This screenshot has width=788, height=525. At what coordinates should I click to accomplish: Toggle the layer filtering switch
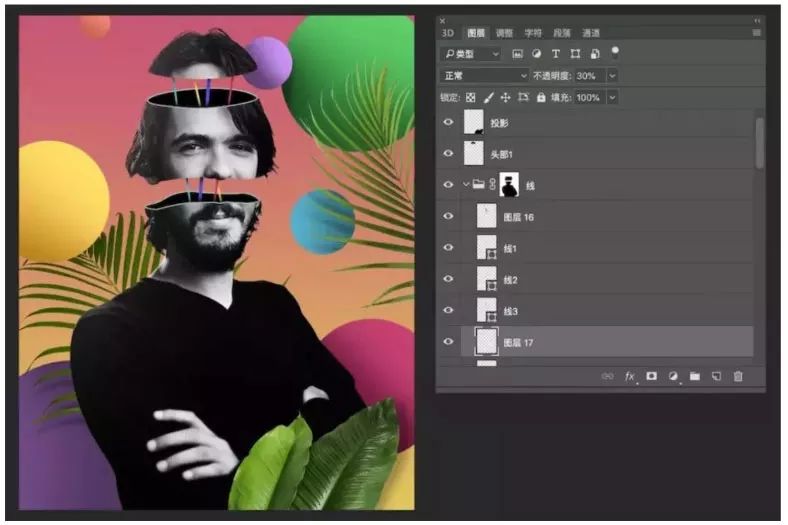pyautogui.click(x=615, y=52)
